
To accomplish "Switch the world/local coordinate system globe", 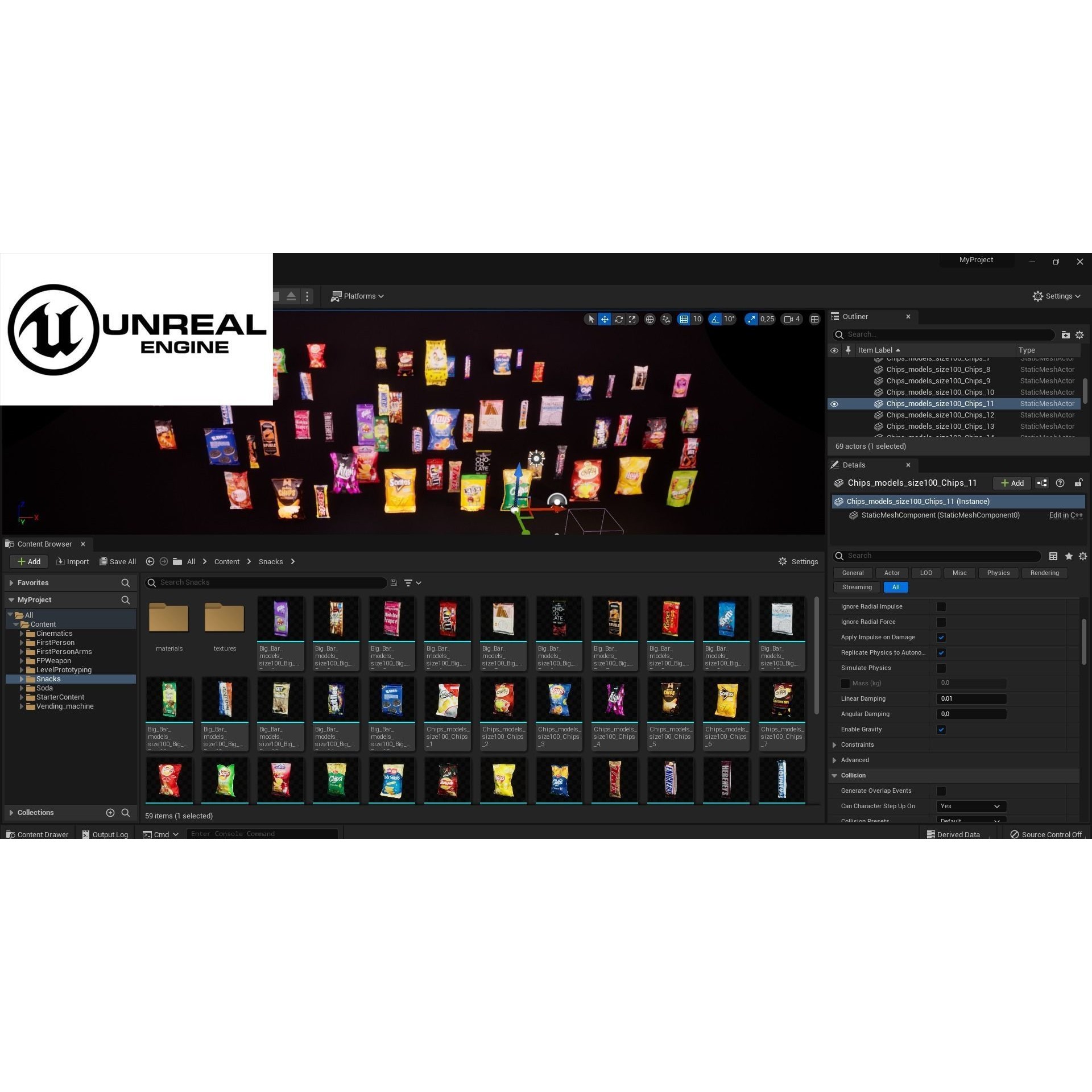I will 650,319.
